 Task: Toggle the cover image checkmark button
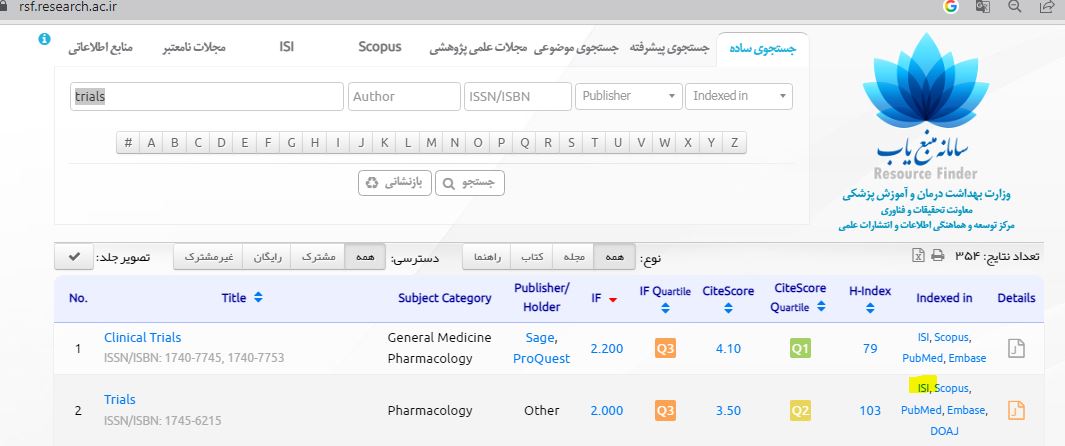tap(75, 257)
